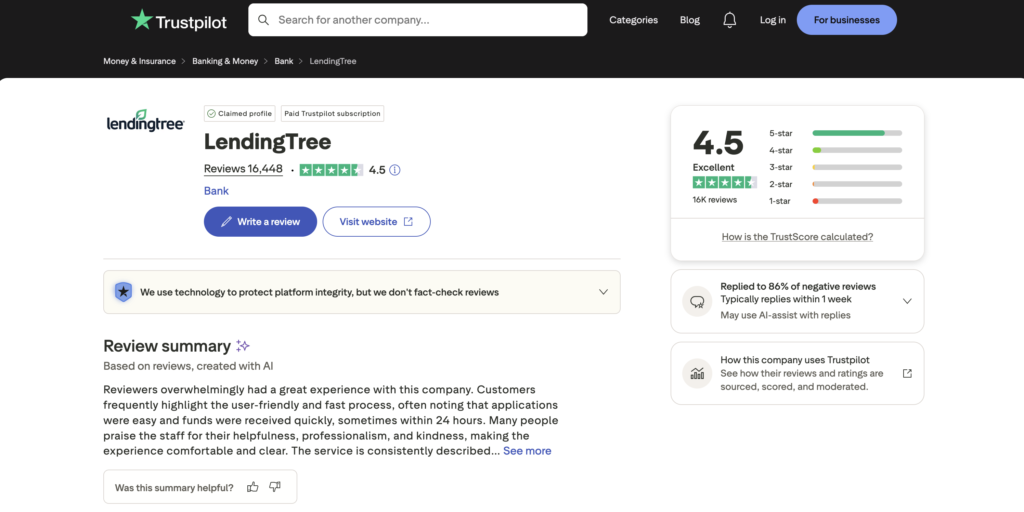This screenshot has height=512, width=1024.
Task: Click the AI sparkle icon next to Review summary
Action: (x=242, y=346)
